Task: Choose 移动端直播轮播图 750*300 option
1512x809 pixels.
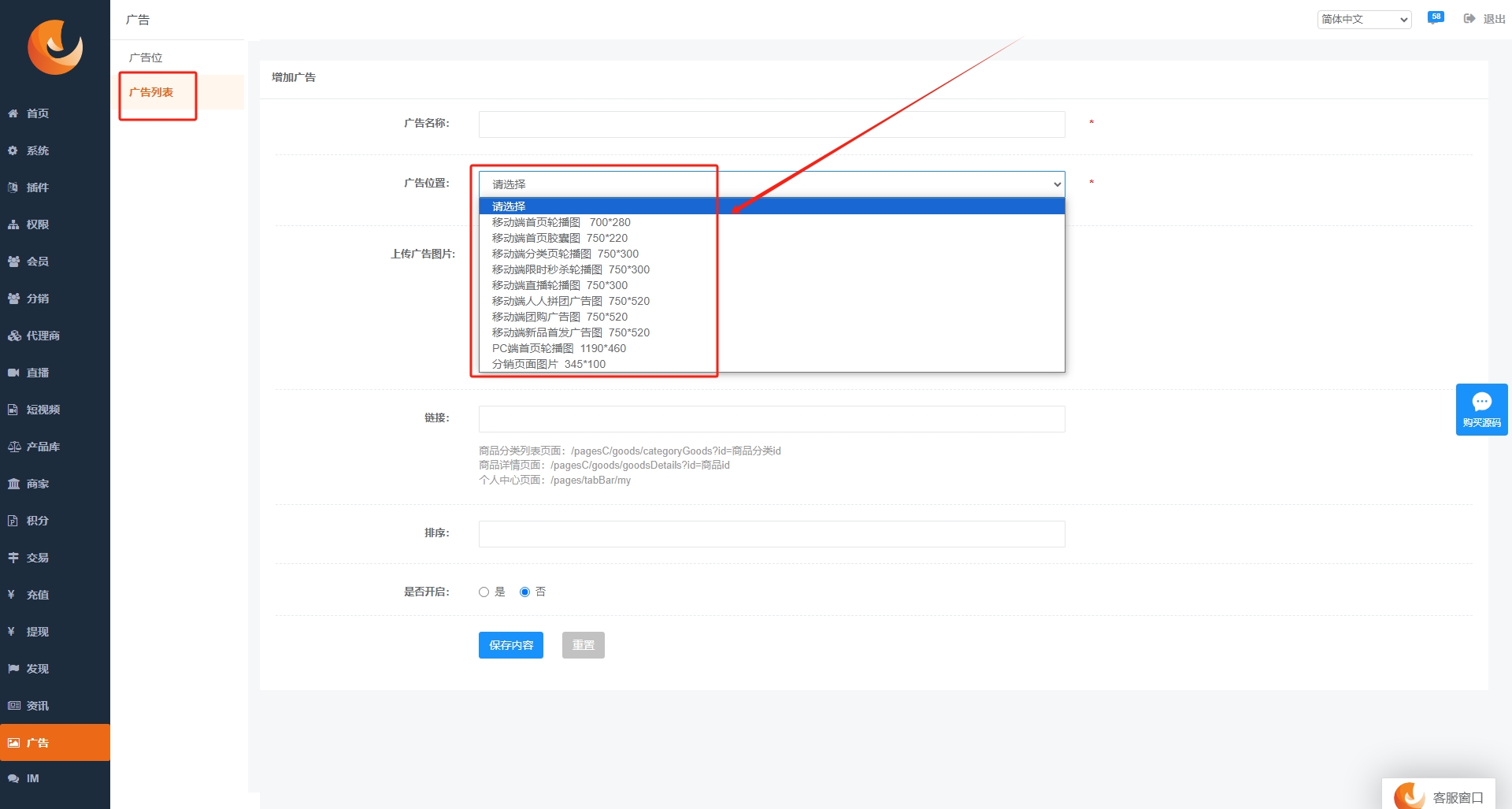Action: pos(772,285)
